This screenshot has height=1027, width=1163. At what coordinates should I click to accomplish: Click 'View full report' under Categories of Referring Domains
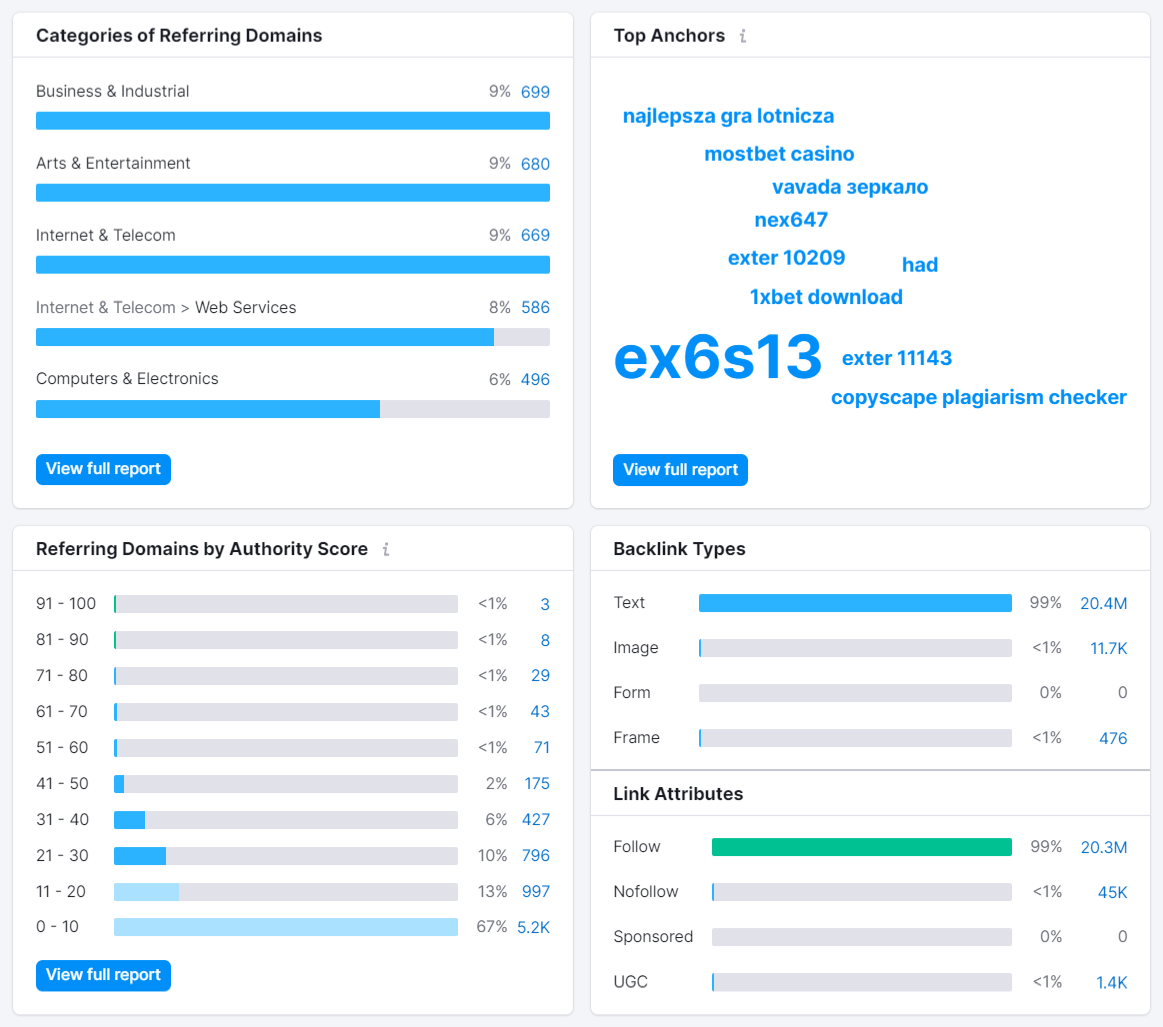(103, 469)
